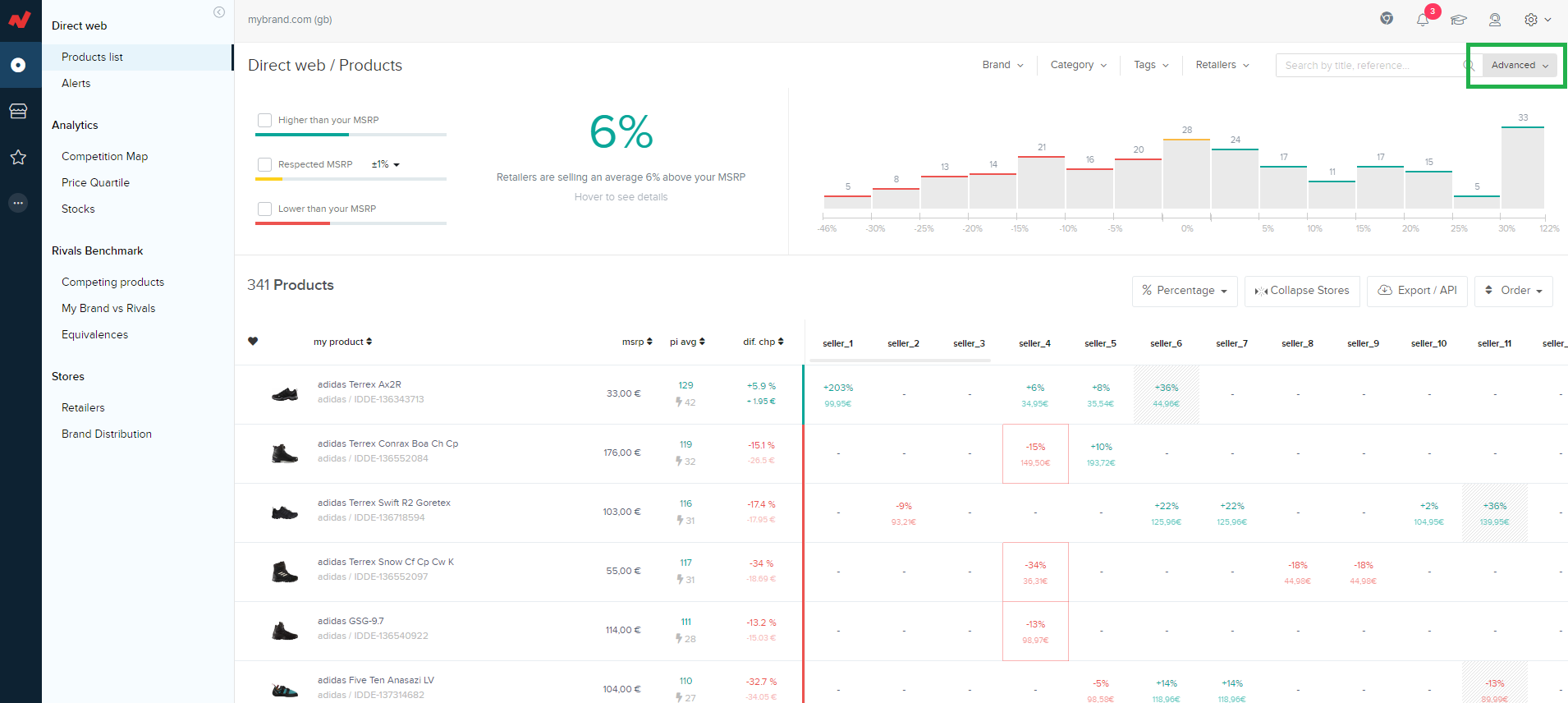1568x703 pixels.
Task: Open the ±1% tolerance dropdown
Action: (386, 164)
